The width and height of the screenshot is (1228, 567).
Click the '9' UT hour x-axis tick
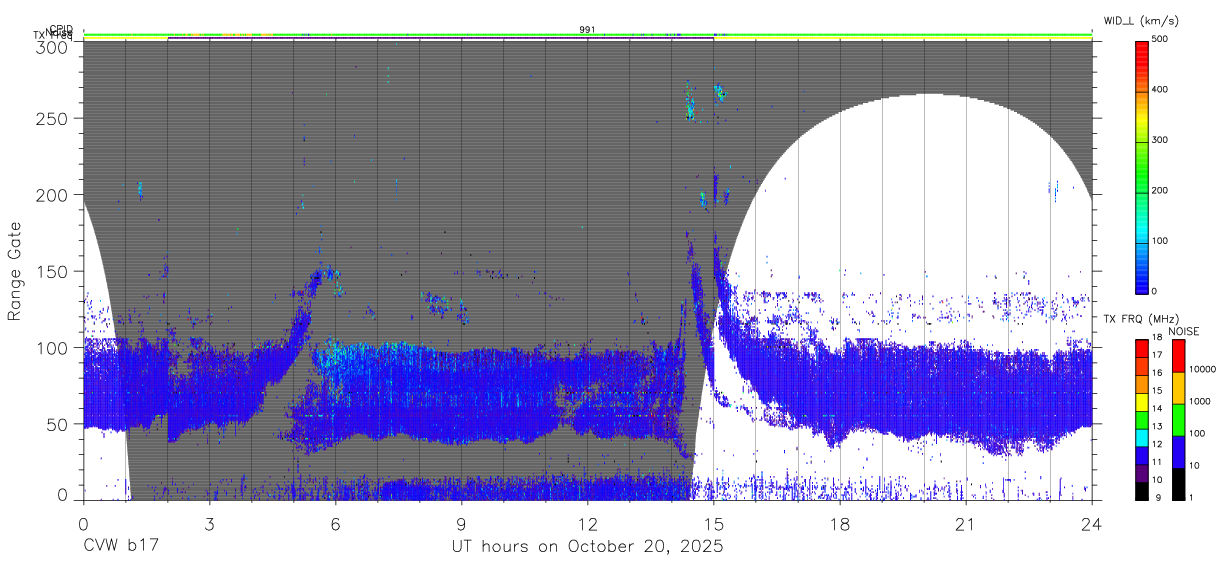point(461,525)
